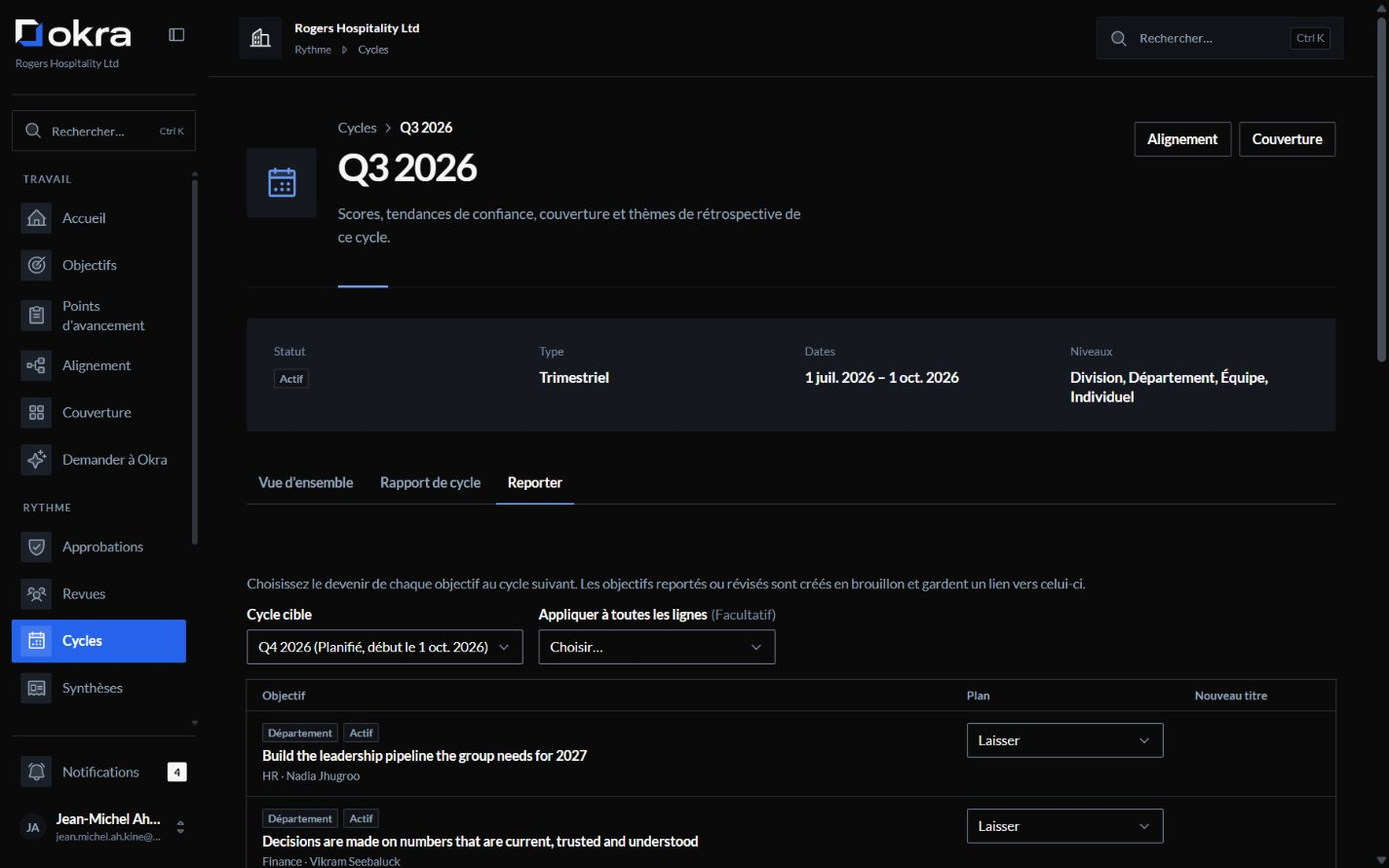Screen dimensions: 1389x868
Task: Click HR · Nadia Jhugroo owner text
Action: (311, 776)
